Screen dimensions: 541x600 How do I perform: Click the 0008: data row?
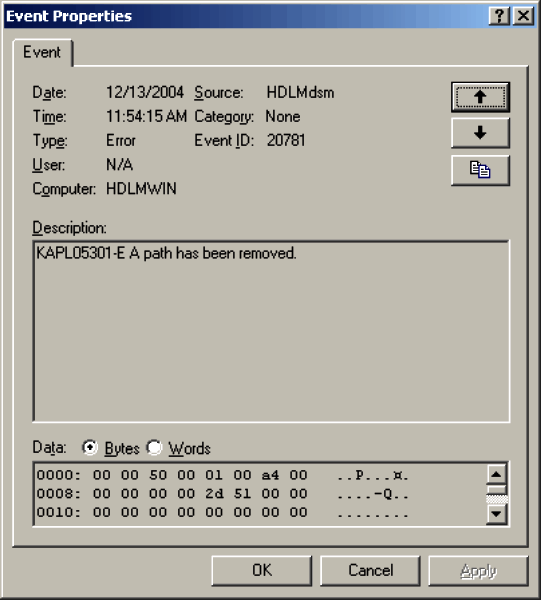[222, 494]
